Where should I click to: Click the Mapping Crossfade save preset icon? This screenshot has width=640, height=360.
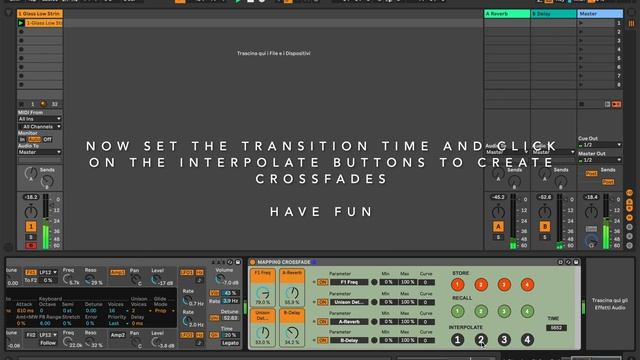[576, 262]
